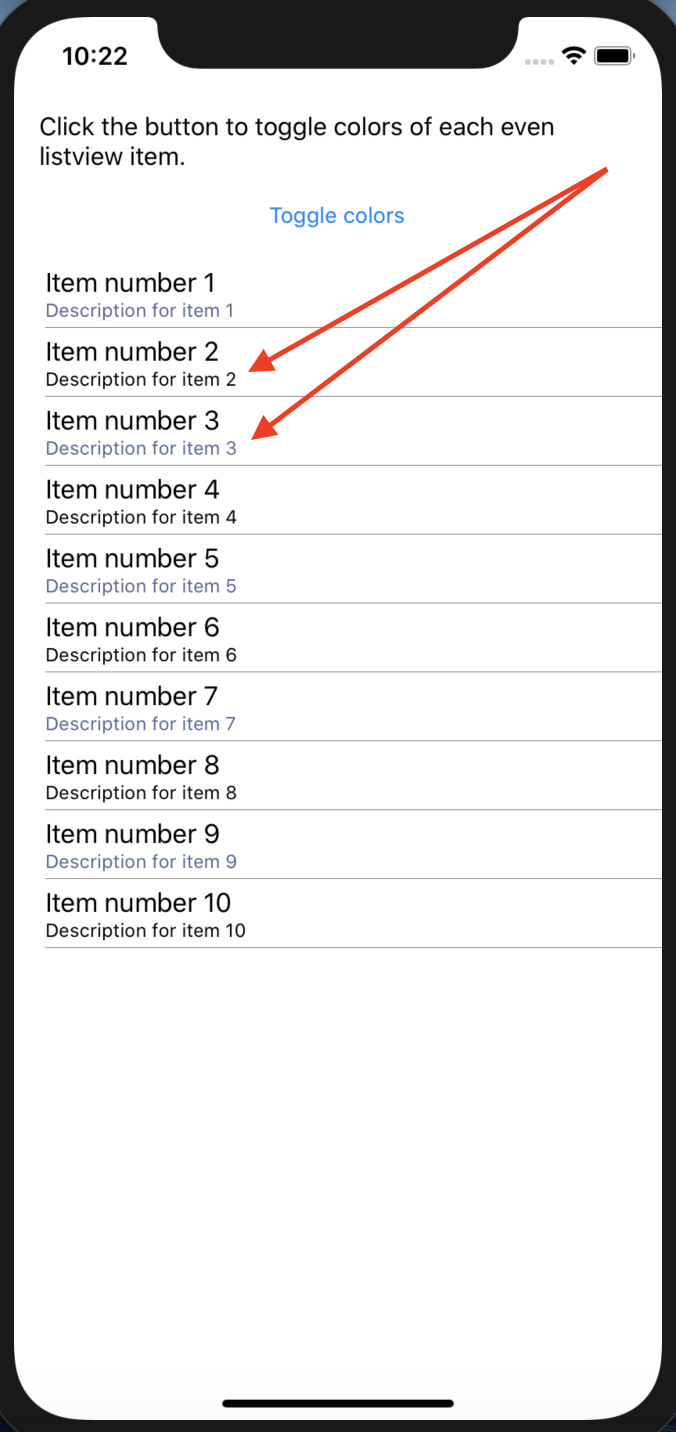The height and width of the screenshot is (1432, 676).
Task: Select Item number 8
Action: click(131, 765)
